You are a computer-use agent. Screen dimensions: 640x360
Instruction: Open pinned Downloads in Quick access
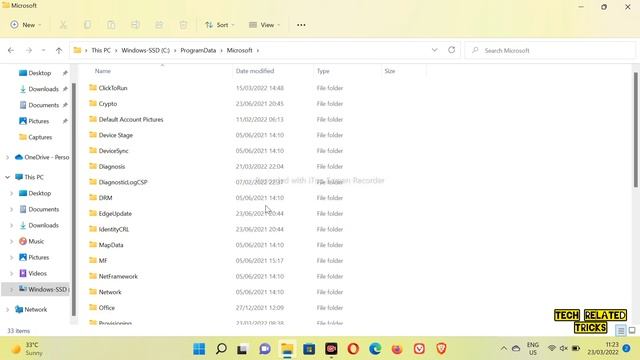[43, 89]
